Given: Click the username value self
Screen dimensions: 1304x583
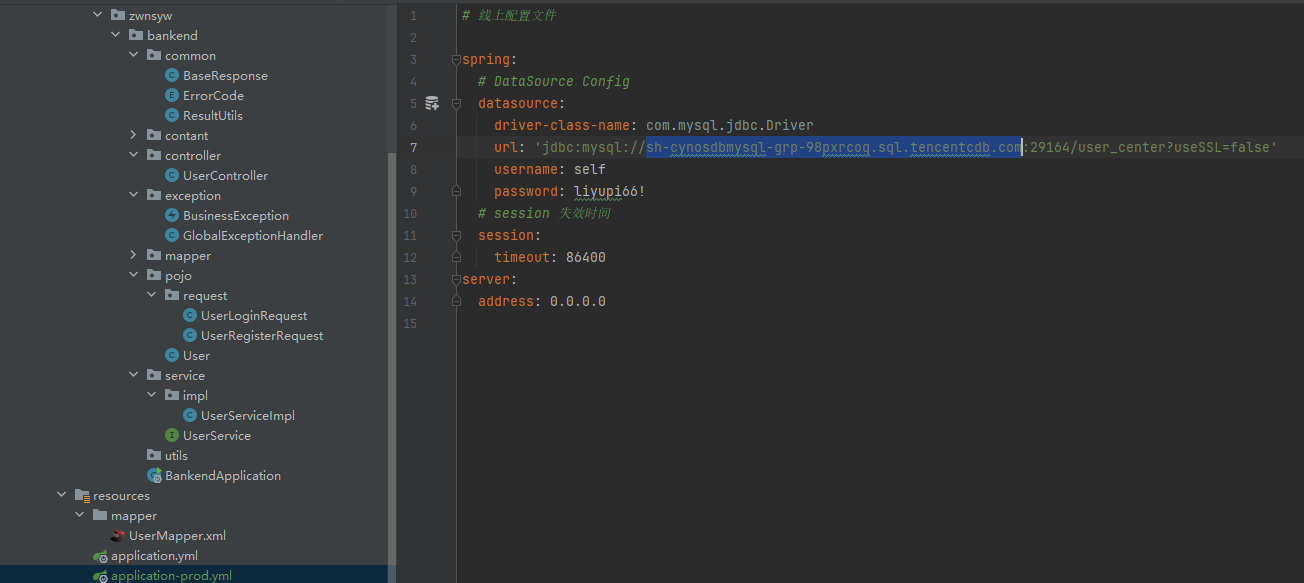Looking at the screenshot, I should point(590,169).
